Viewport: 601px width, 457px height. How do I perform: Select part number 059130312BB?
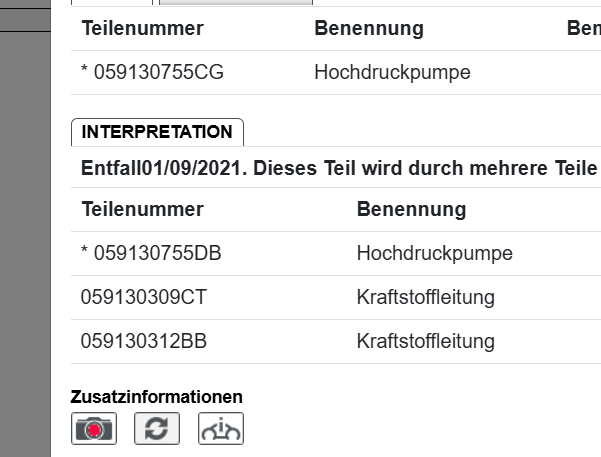(144, 342)
